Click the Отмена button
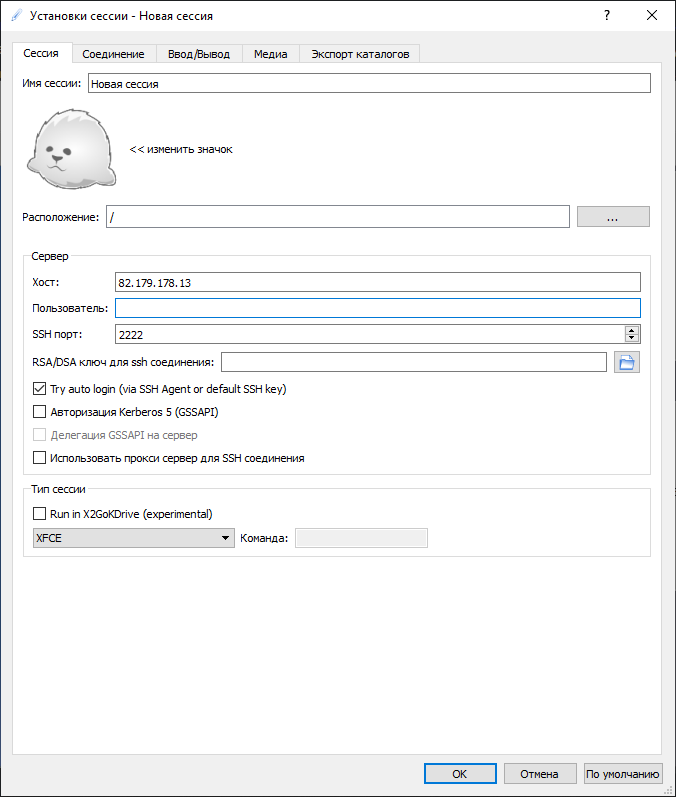This screenshot has width=676, height=797. point(540,773)
